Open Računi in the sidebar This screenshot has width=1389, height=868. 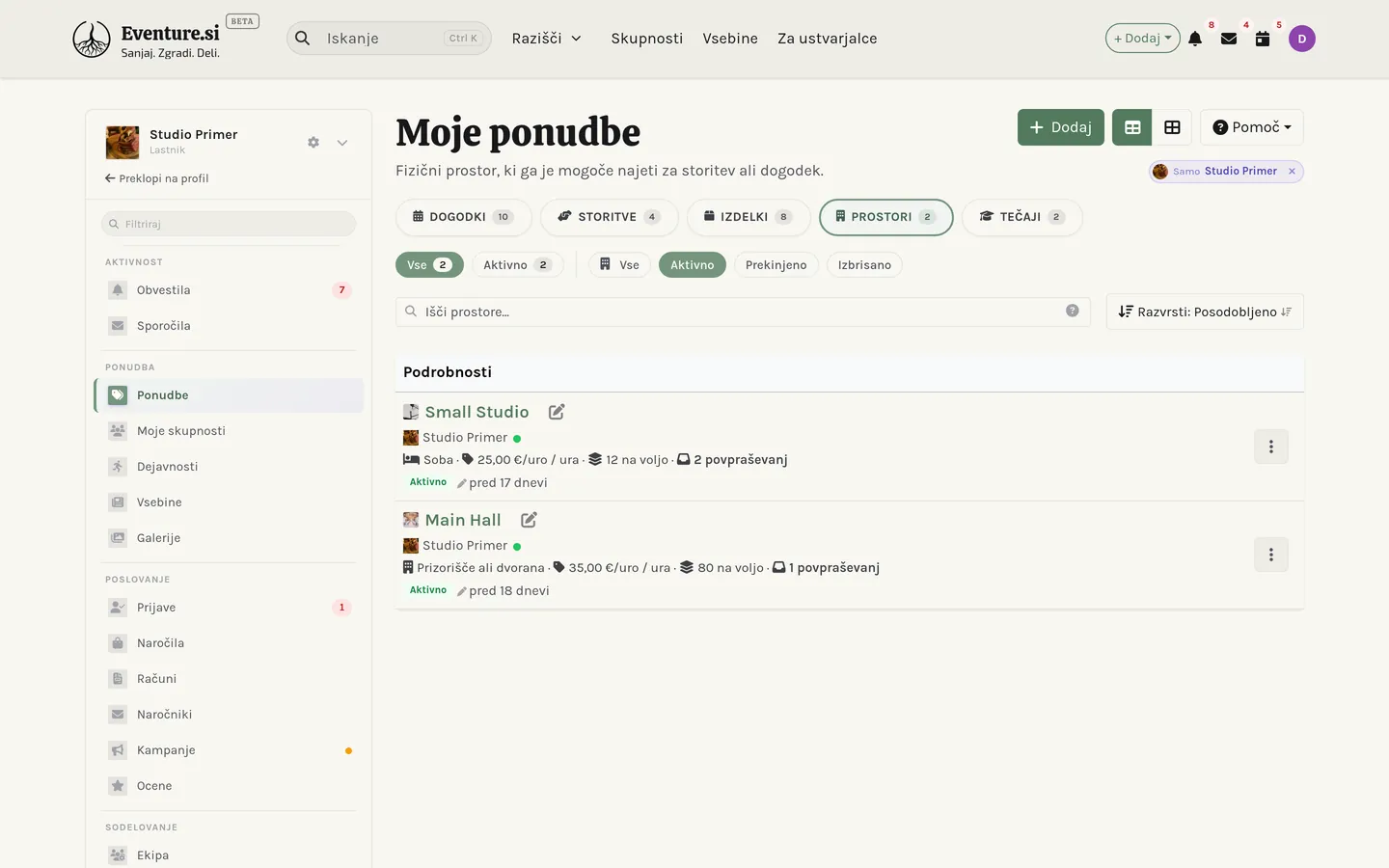[229, 679]
